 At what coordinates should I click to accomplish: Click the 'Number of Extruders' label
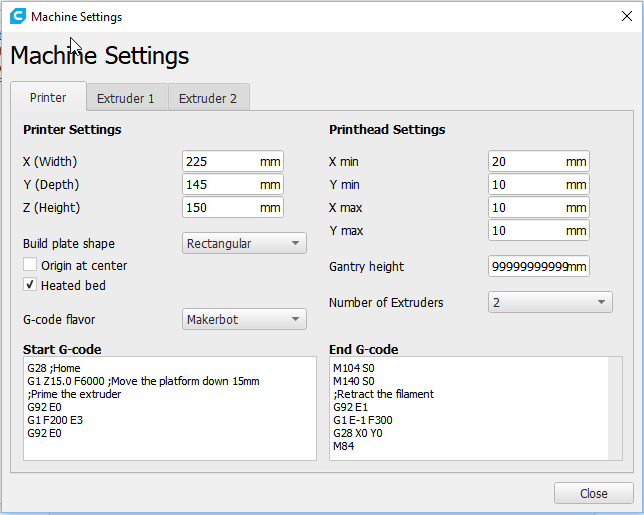[x=386, y=303]
